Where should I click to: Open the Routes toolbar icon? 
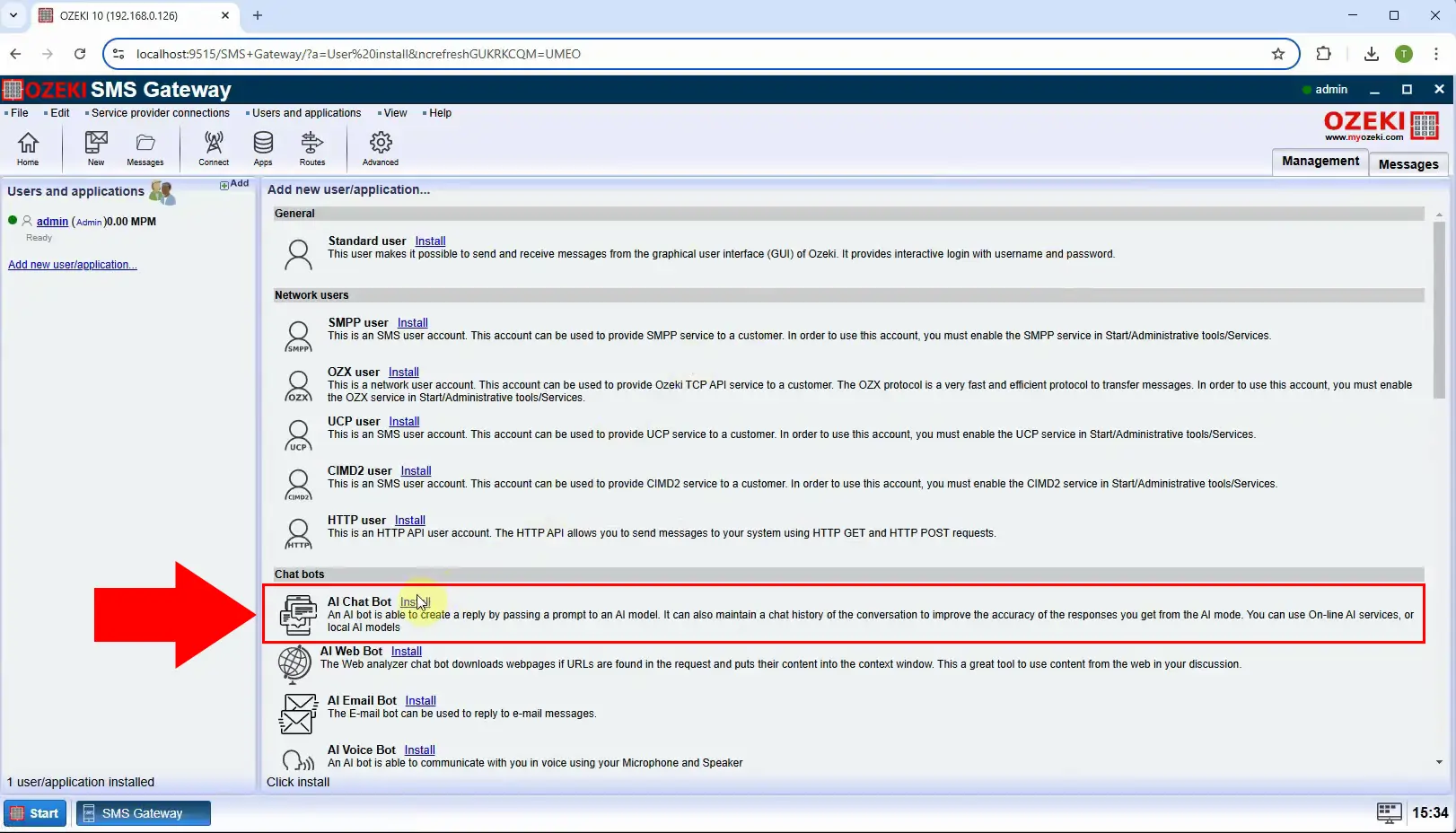pyautogui.click(x=312, y=148)
